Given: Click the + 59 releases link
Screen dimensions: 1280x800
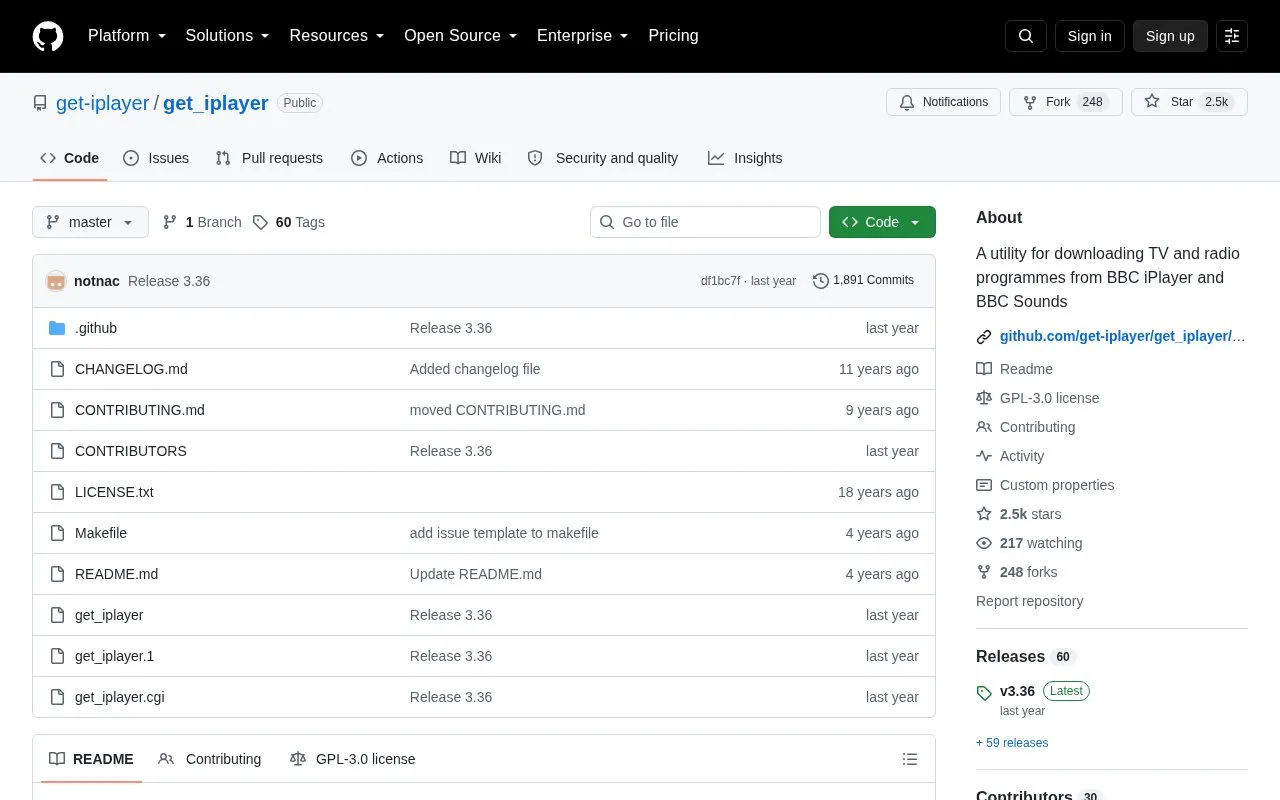Looking at the screenshot, I should coord(1012,743).
